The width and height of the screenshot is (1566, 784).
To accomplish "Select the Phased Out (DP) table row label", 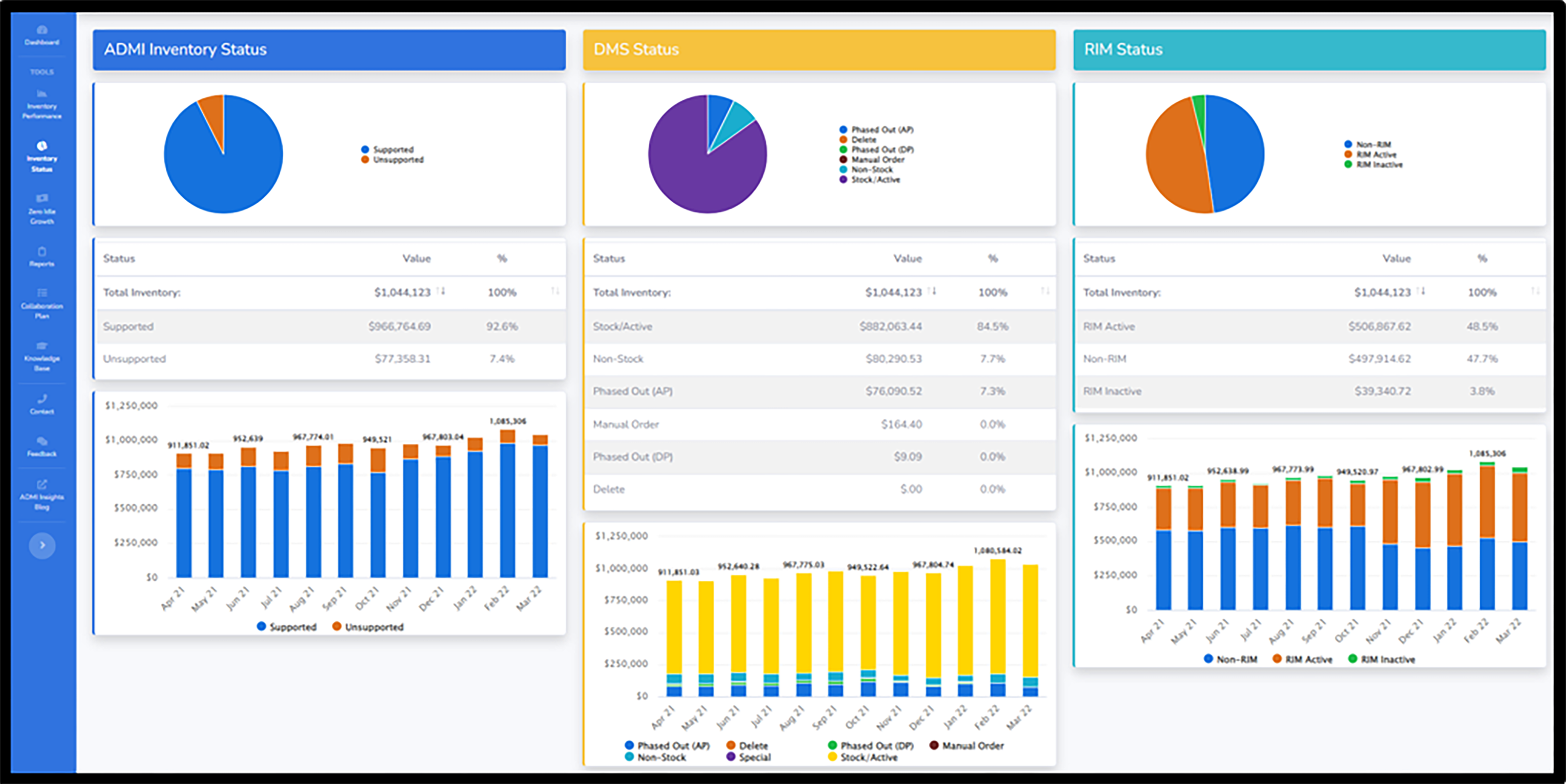I will (x=633, y=457).
